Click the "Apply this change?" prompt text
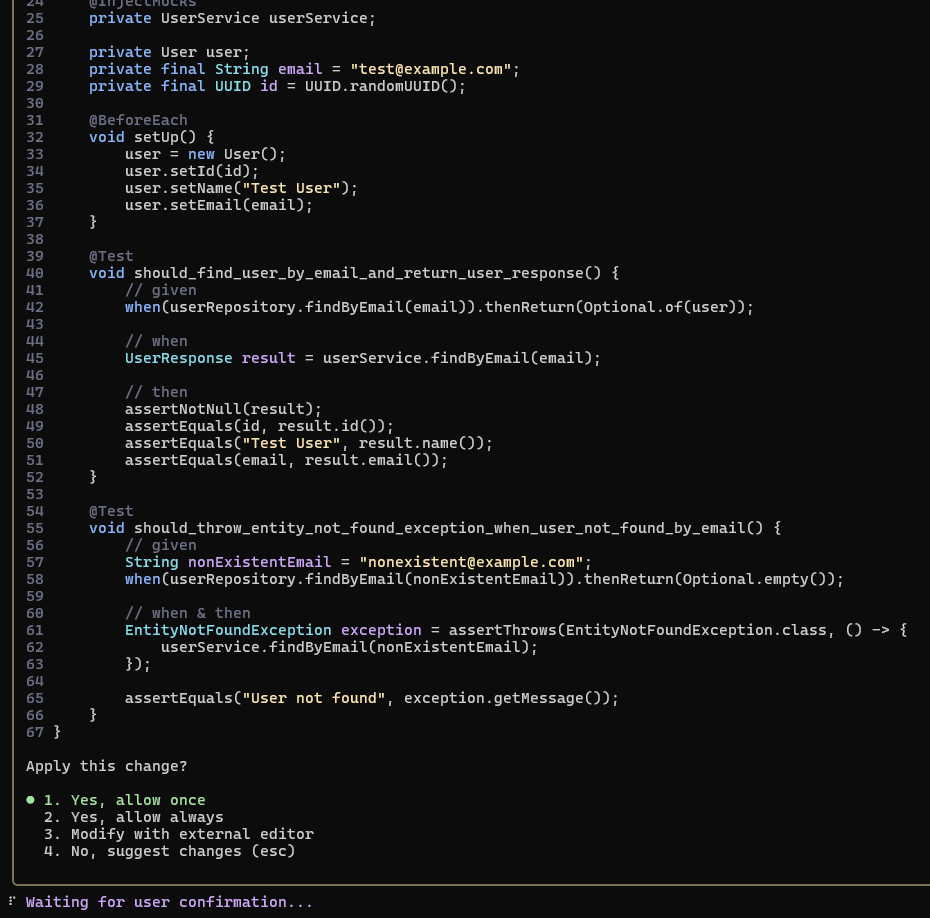930x918 pixels. (x=106, y=766)
